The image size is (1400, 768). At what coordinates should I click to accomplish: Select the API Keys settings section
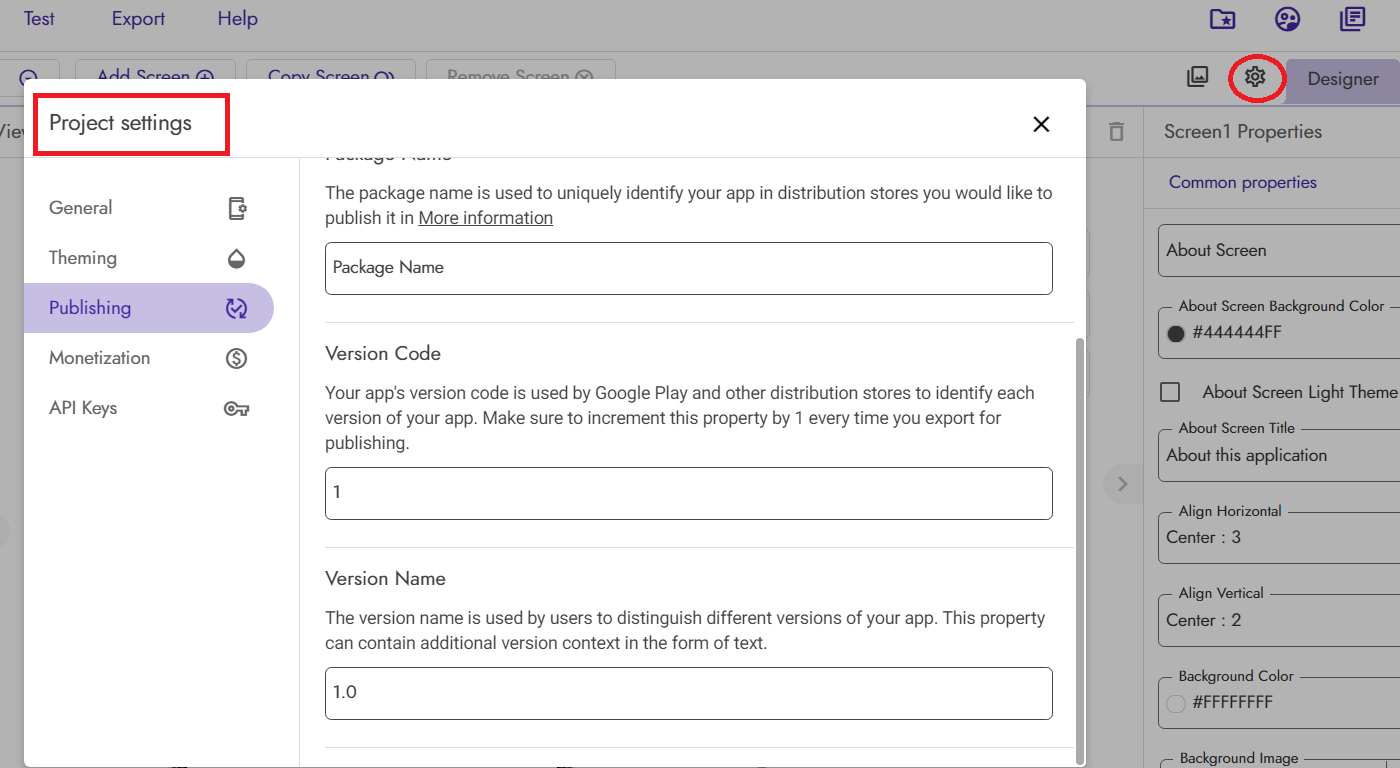click(148, 408)
